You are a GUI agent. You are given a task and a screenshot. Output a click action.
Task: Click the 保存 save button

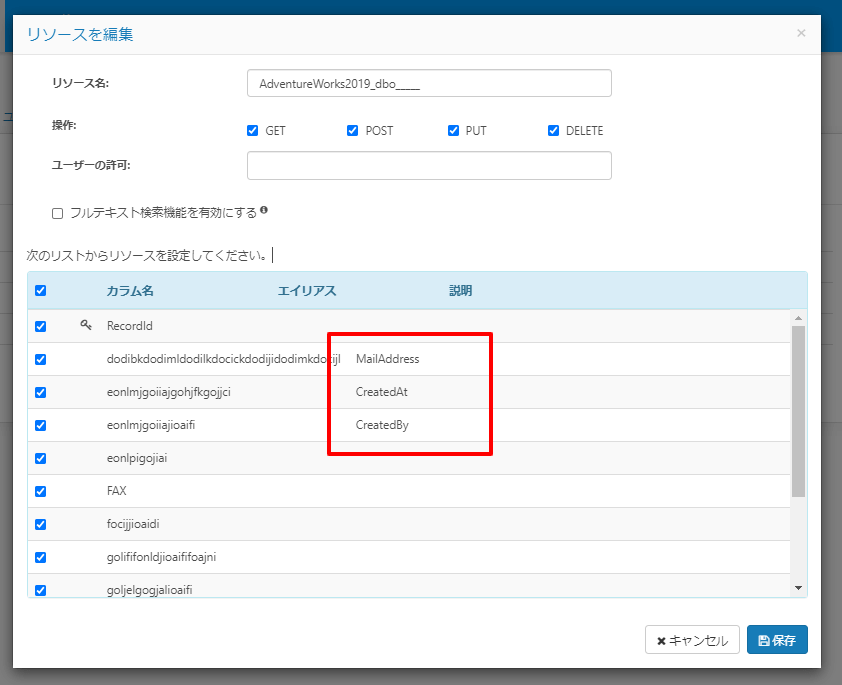pyautogui.click(x=777, y=640)
